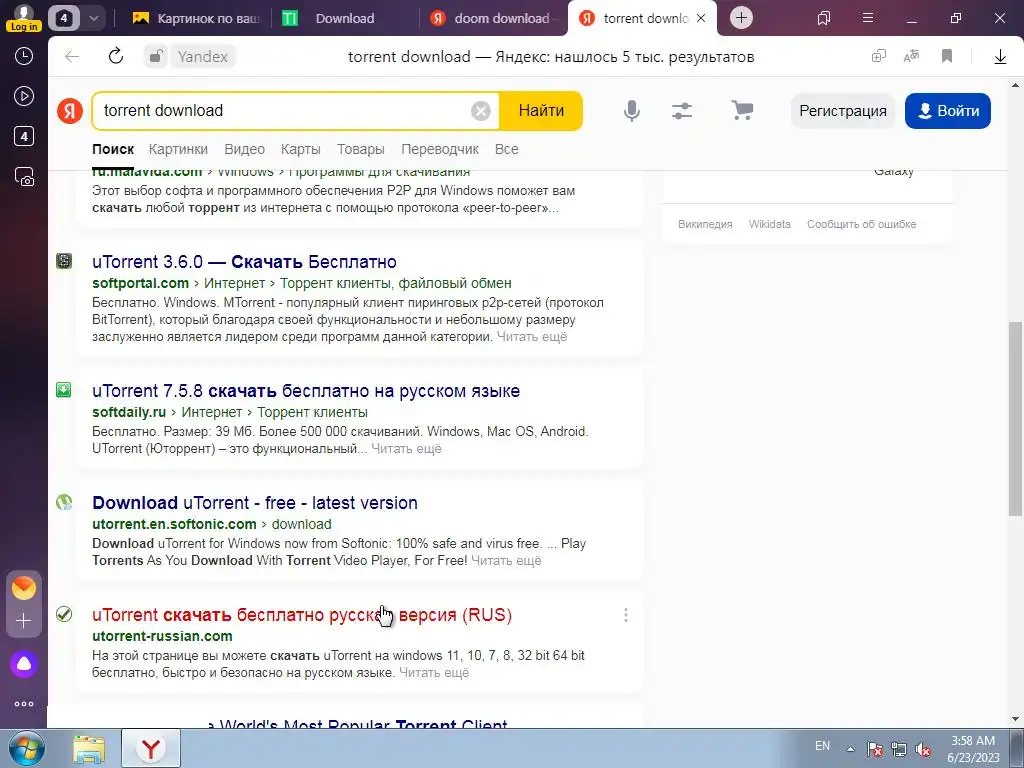Start voice search with the microphone icon
Image resolution: width=1024 pixels, height=768 pixels.
click(x=632, y=111)
